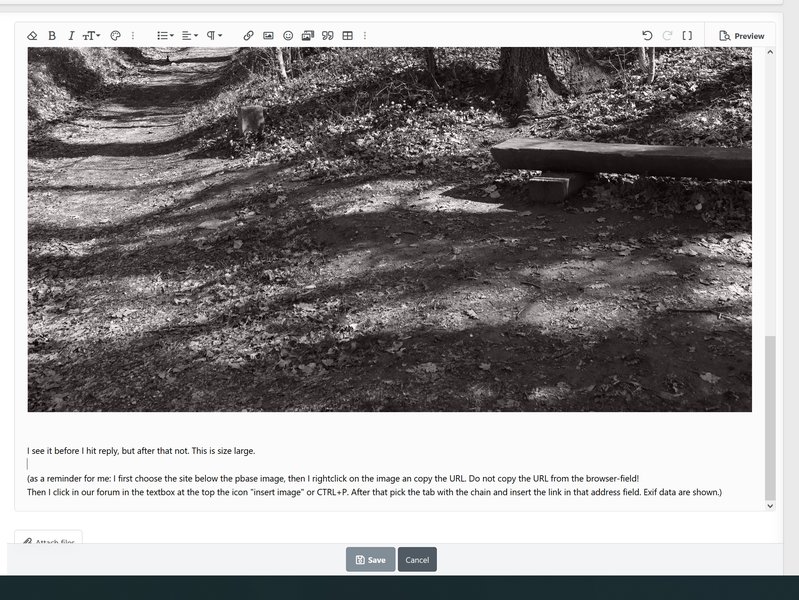Open more insert options after the table
Screen dimensions: 799x600
(365, 36)
